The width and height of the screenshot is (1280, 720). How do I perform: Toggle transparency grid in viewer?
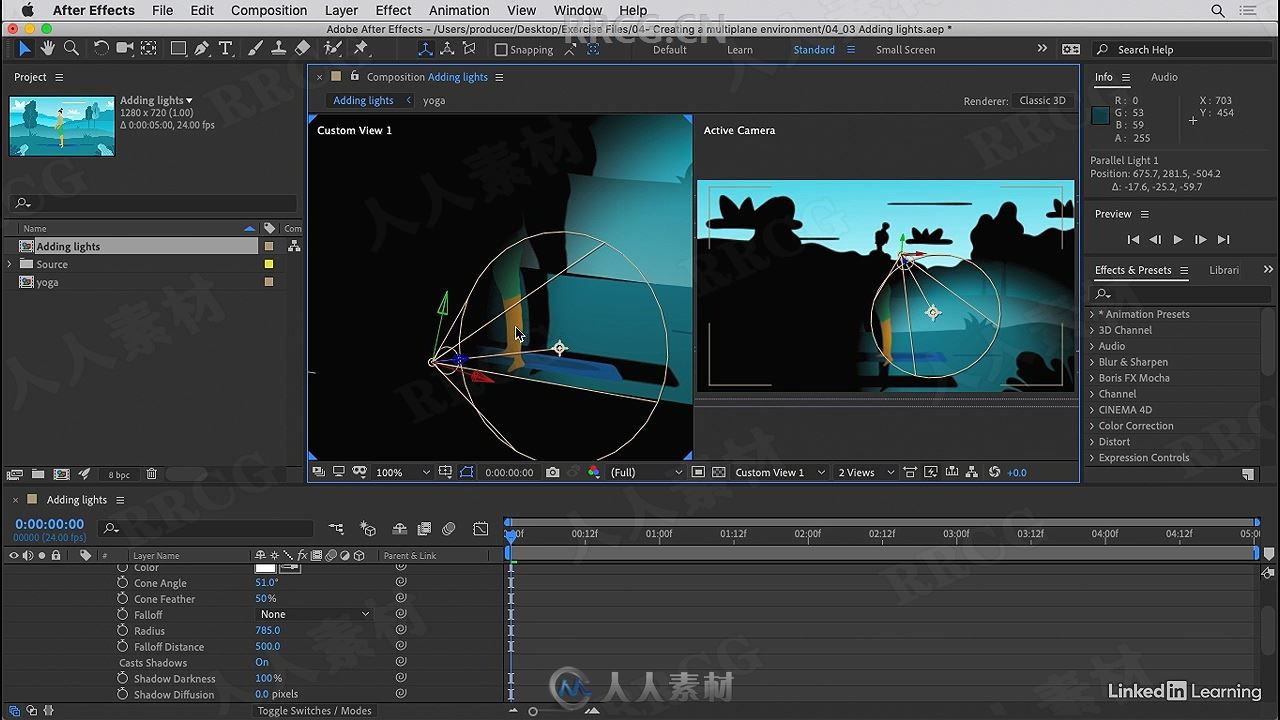[719, 472]
